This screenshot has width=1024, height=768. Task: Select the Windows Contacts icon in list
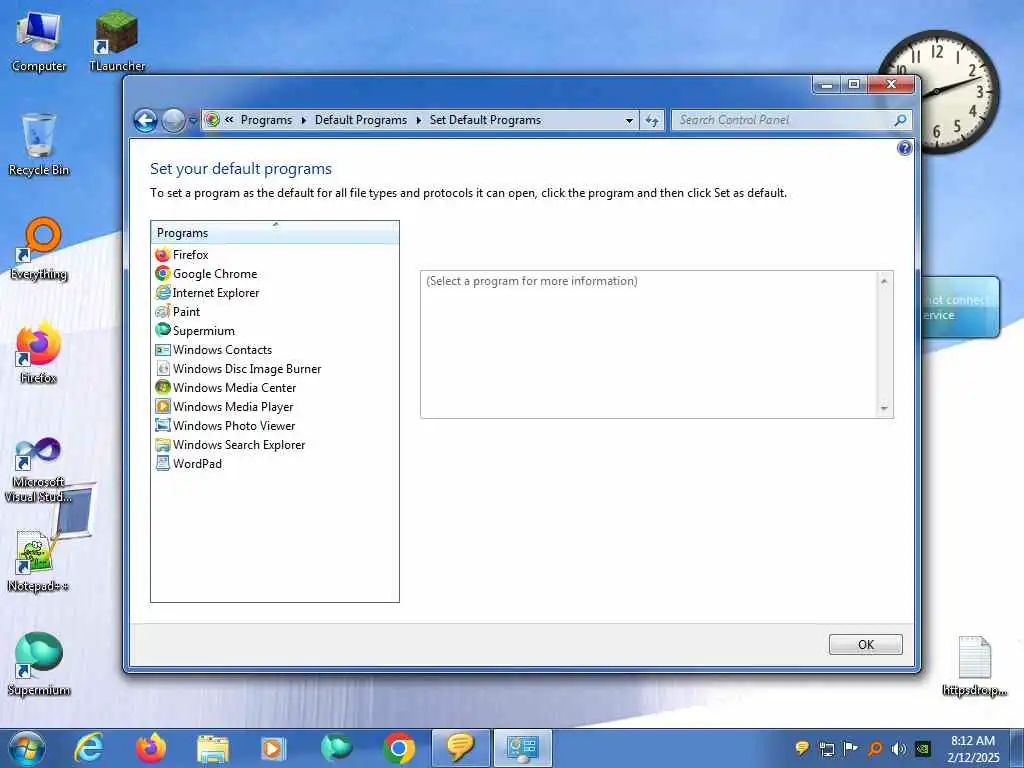click(x=163, y=349)
